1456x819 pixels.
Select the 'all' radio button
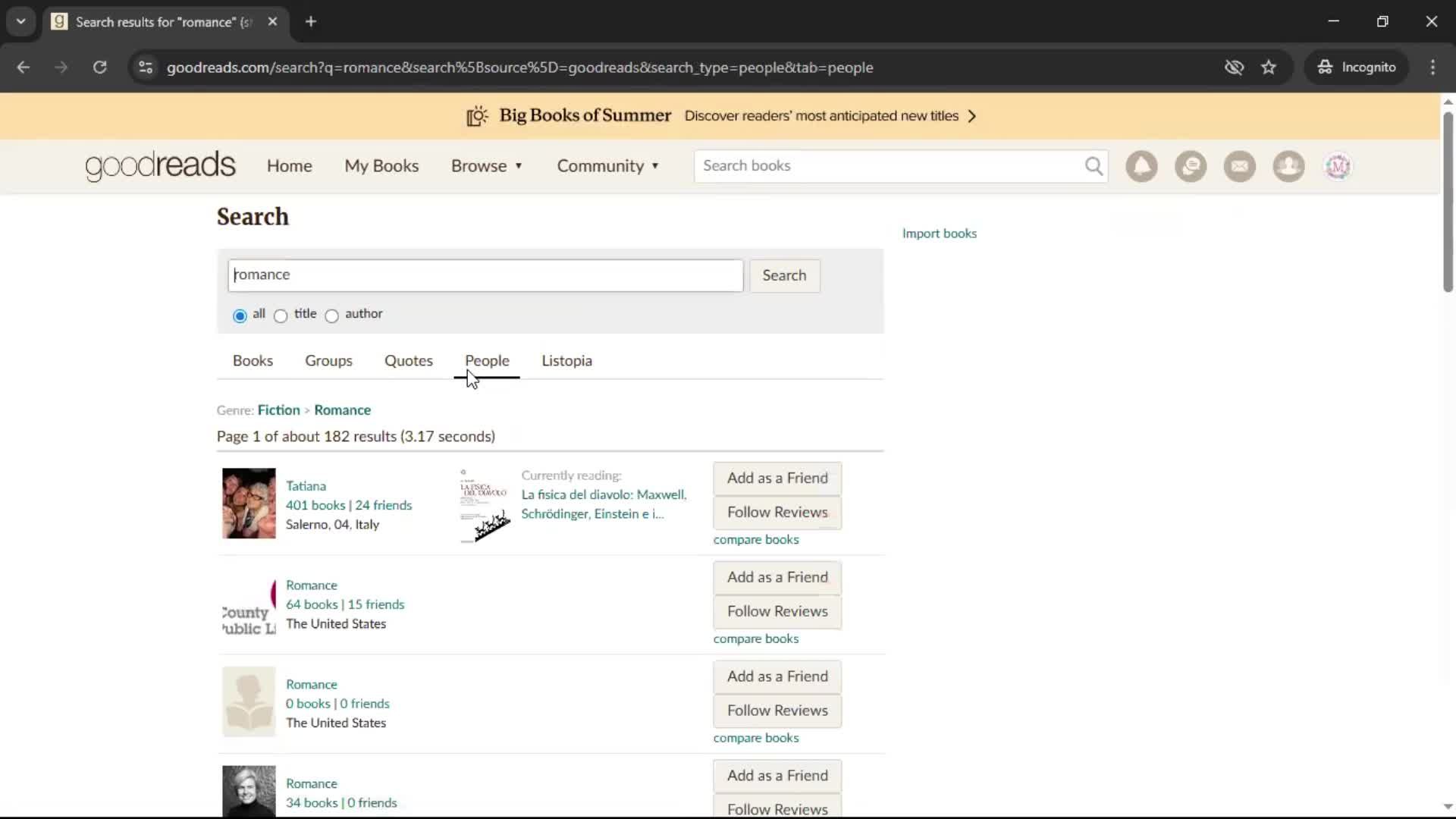[240, 315]
